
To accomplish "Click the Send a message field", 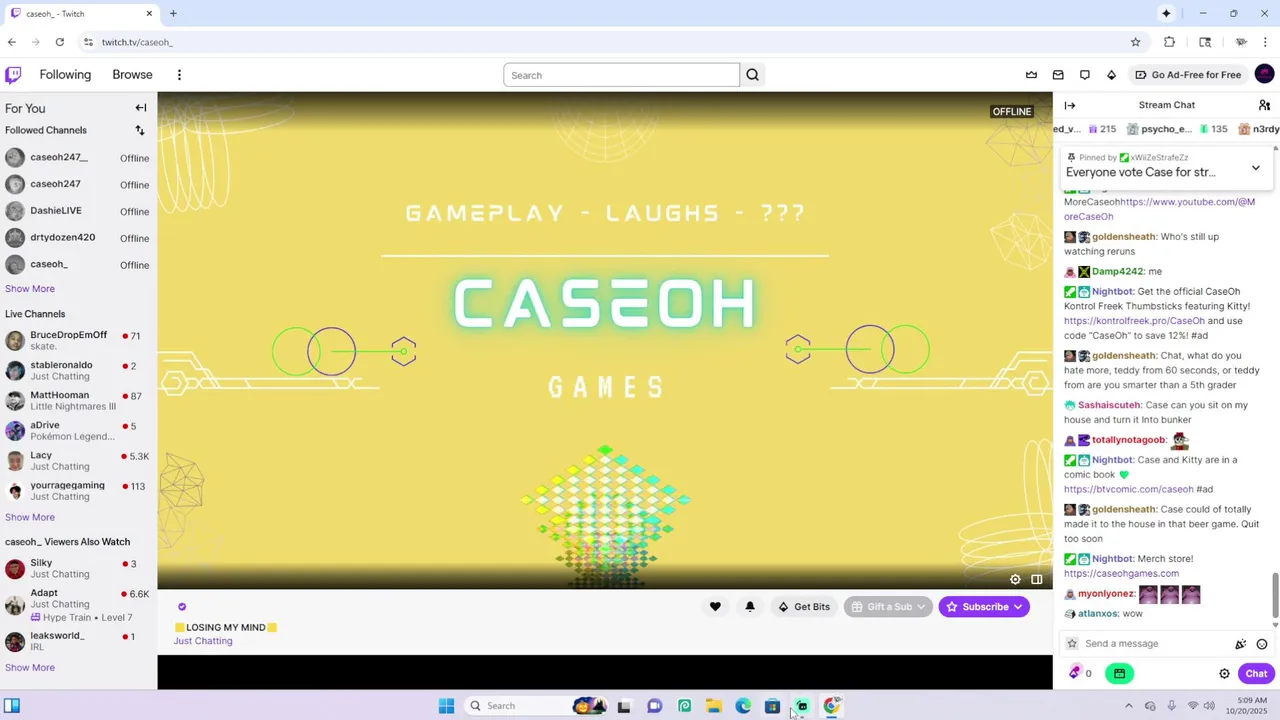I will (1153, 644).
